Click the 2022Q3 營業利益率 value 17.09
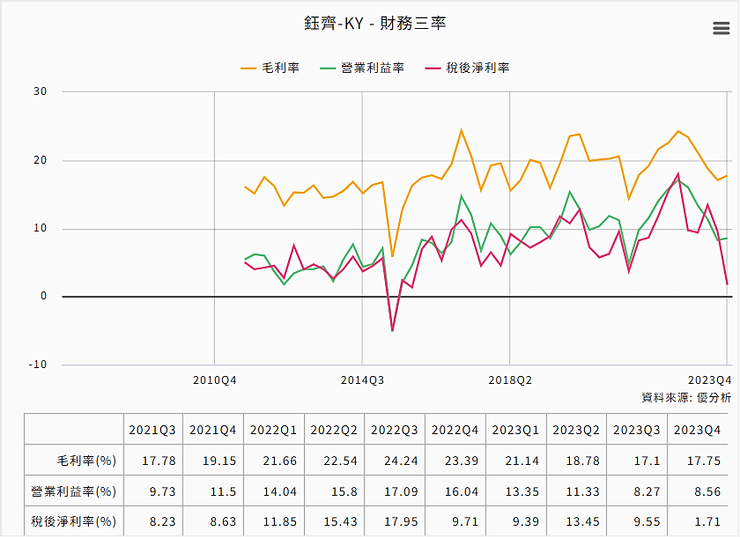 pyautogui.click(x=394, y=491)
